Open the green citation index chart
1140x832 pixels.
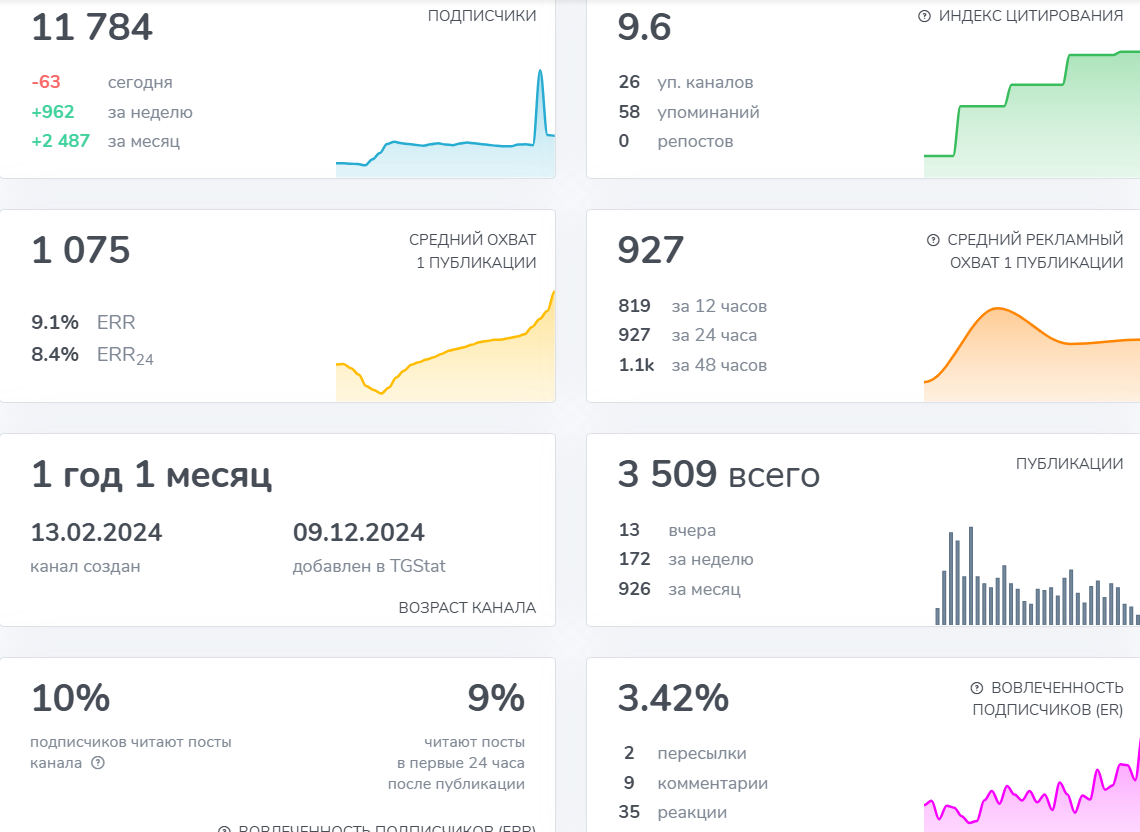point(1032,114)
